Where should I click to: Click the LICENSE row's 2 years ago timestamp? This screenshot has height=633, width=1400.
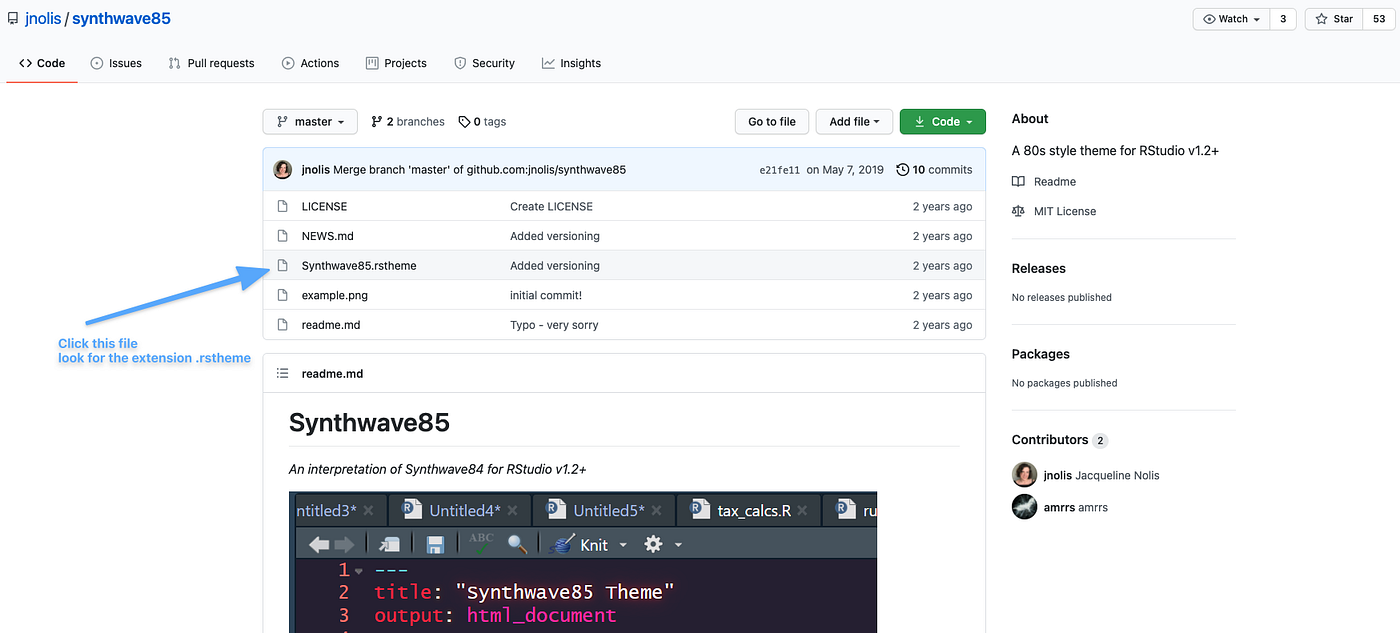942,207
